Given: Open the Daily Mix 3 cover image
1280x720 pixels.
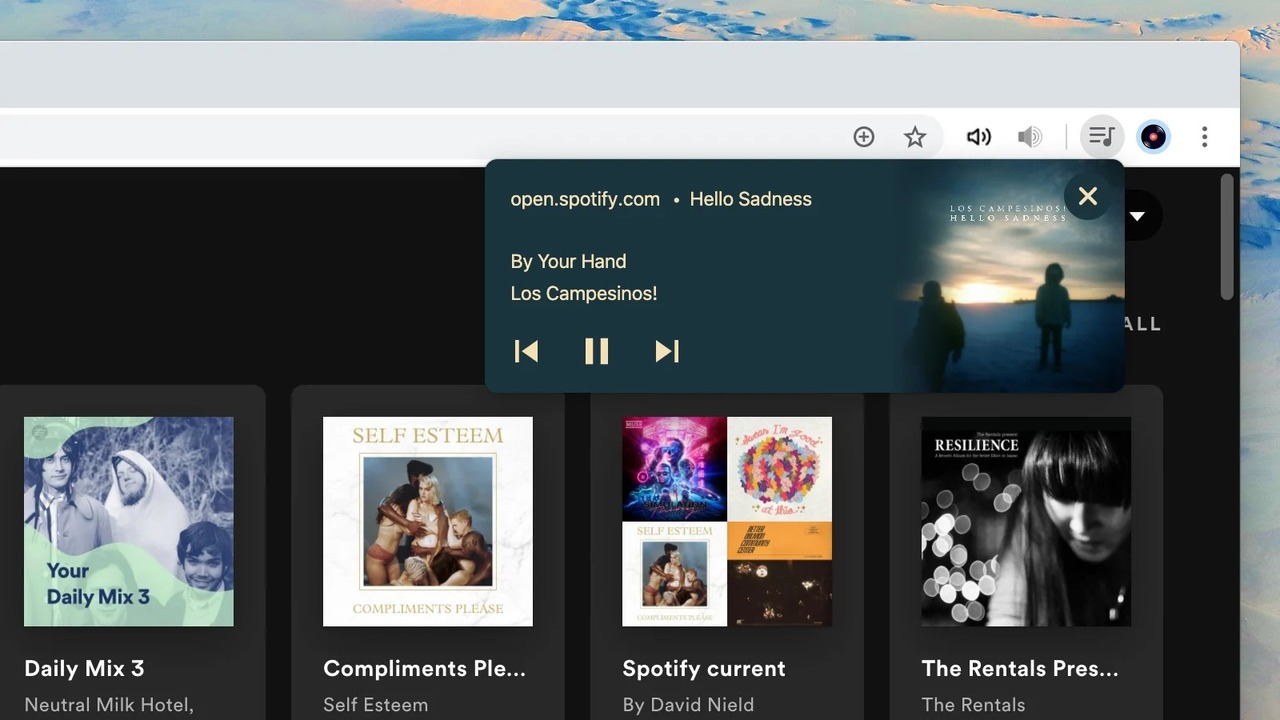Looking at the screenshot, I should (x=129, y=522).
